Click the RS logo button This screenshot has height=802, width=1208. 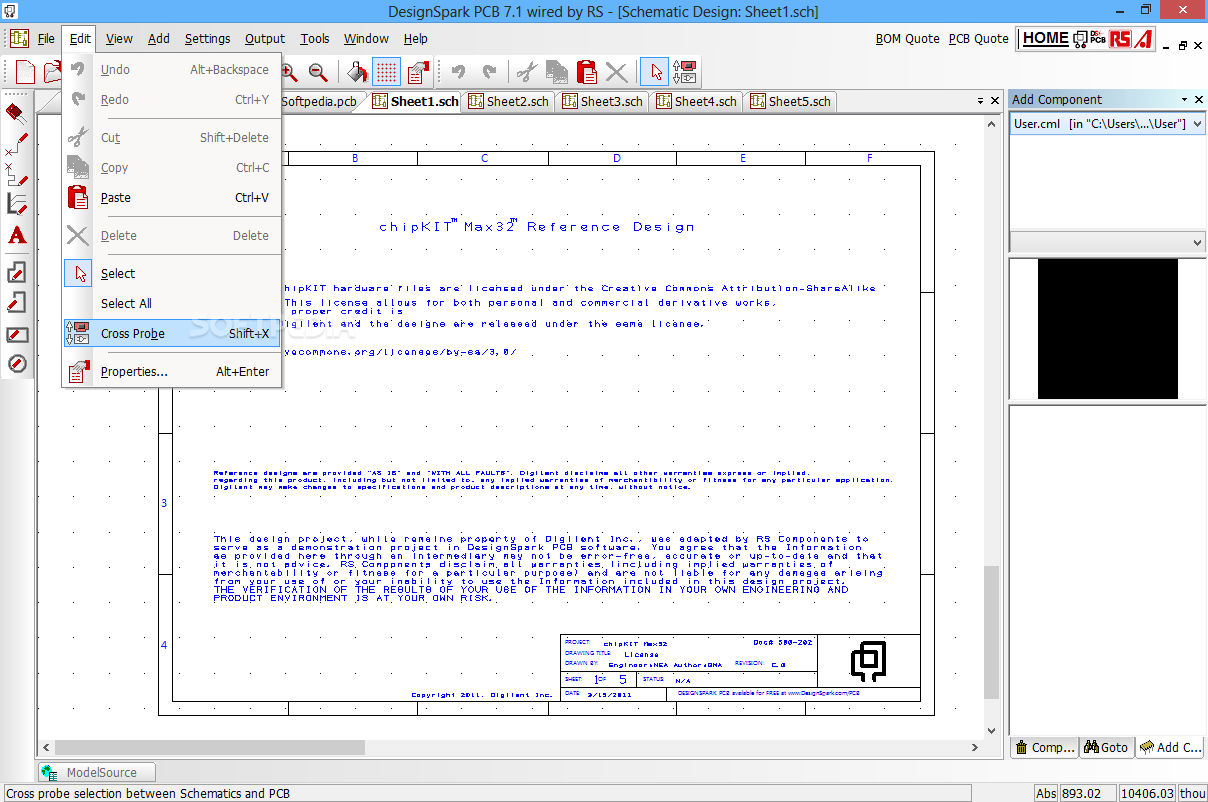tap(1120, 39)
